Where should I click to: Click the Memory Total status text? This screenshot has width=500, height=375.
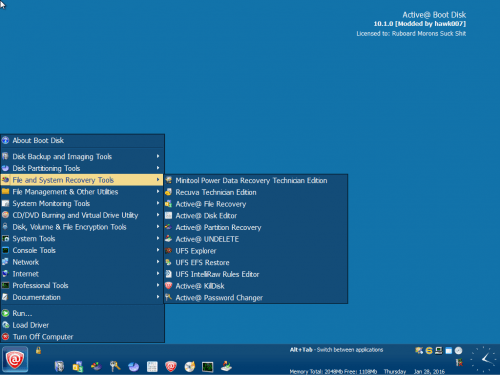pyautogui.click(x=333, y=371)
